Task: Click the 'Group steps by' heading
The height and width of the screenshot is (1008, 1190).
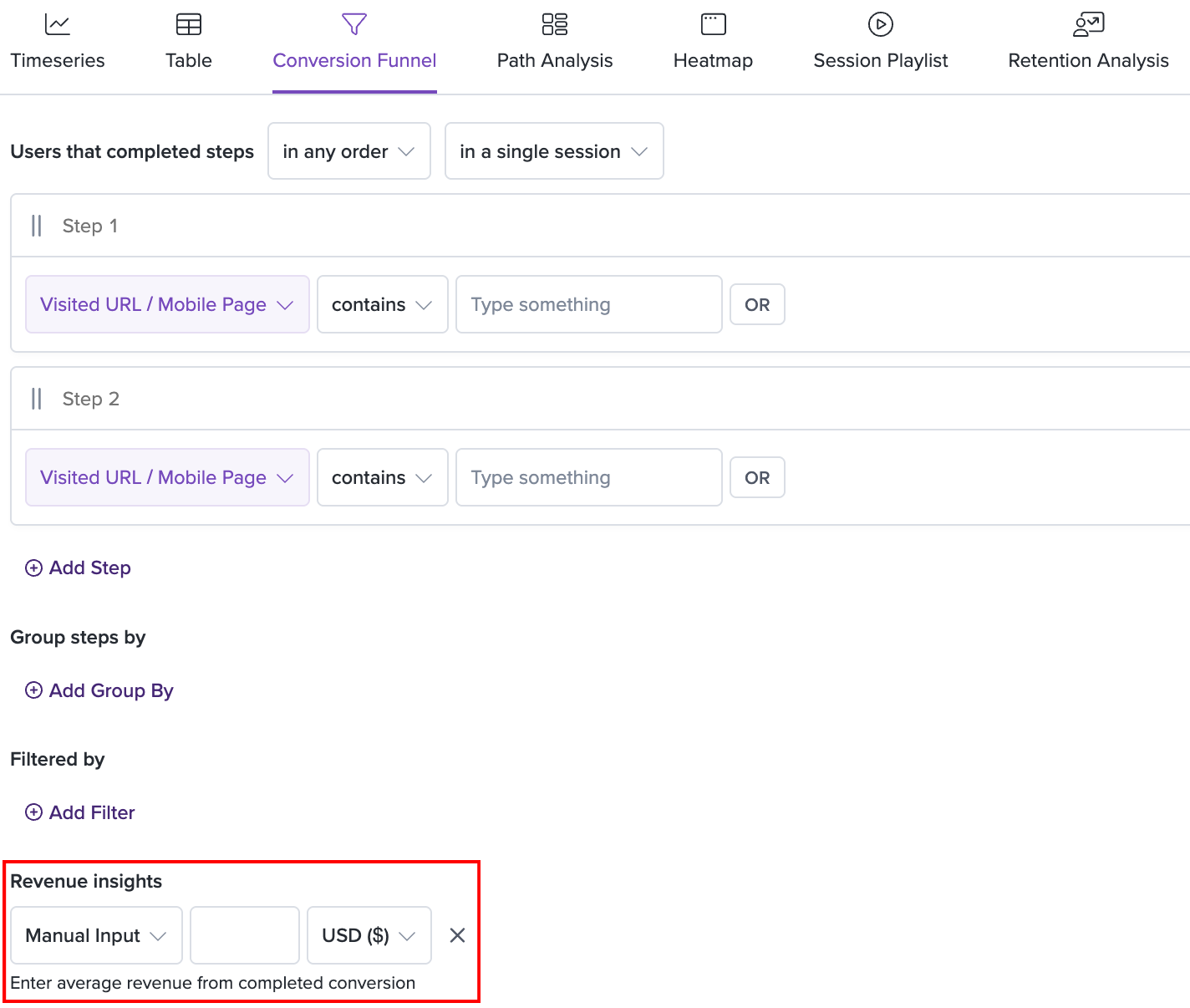Action: click(x=78, y=637)
